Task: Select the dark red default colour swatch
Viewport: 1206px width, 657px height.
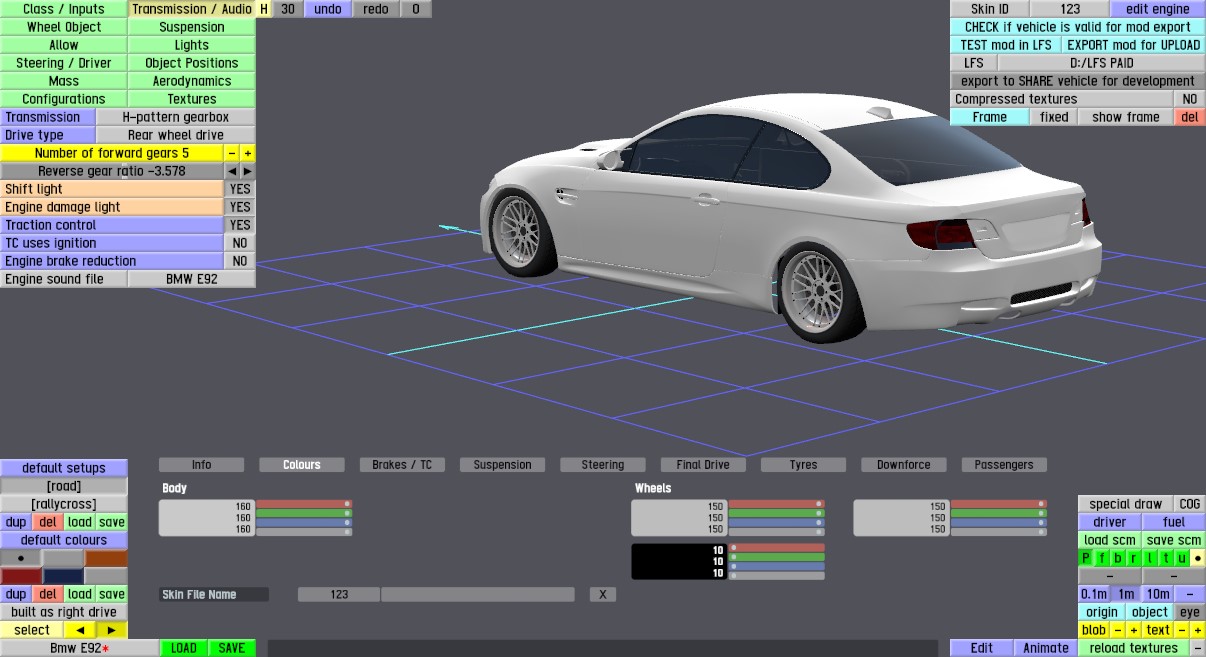Action: click(21, 576)
